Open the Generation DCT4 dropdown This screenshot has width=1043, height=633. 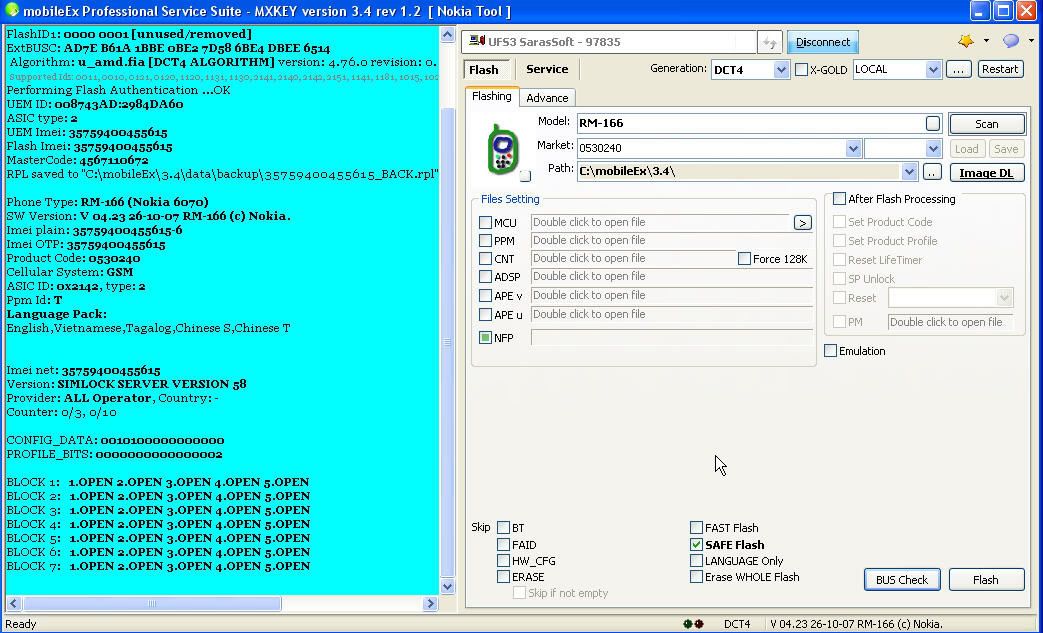[781, 69]
